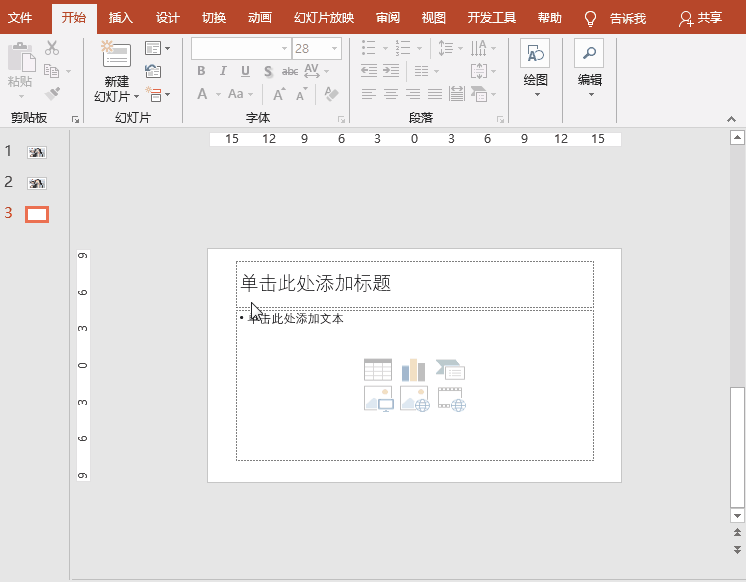
Task: Collapse the ribbon with the chevron
Action: (x=732, y=119)
